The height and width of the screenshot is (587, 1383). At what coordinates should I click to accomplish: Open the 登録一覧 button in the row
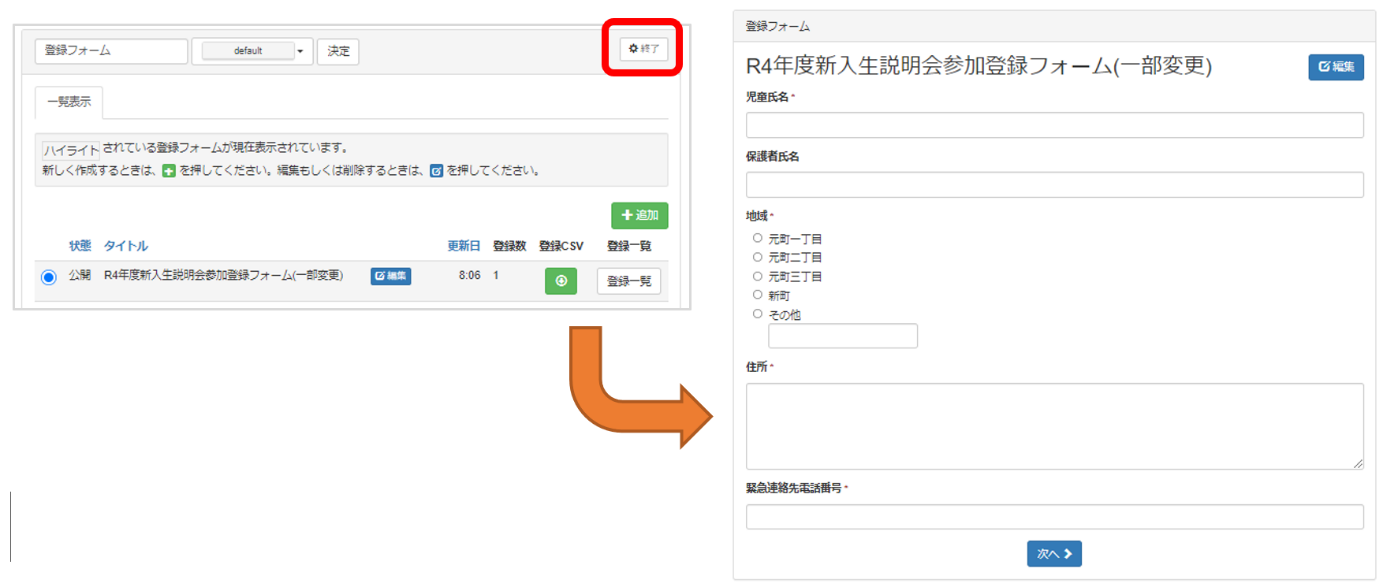click(628, 281)
